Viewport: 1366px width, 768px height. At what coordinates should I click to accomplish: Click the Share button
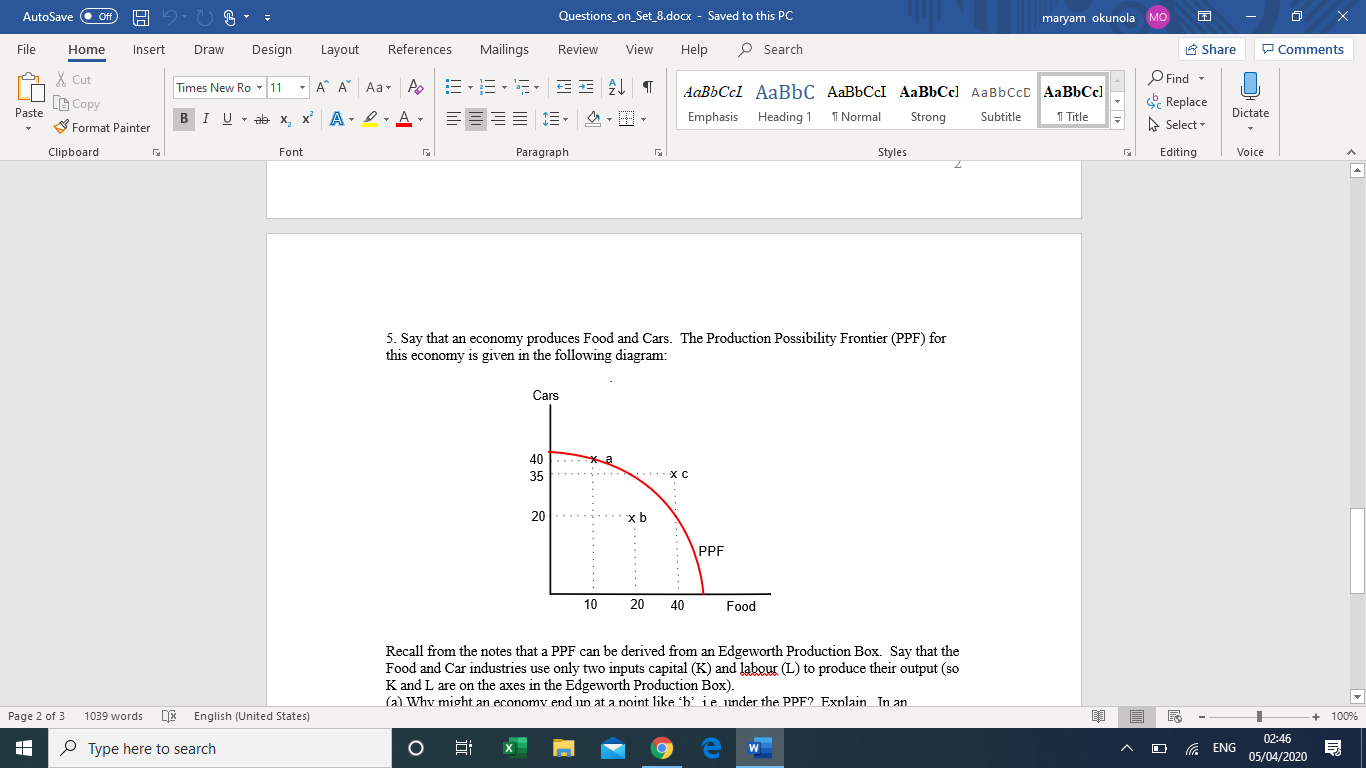point(1210,49)
